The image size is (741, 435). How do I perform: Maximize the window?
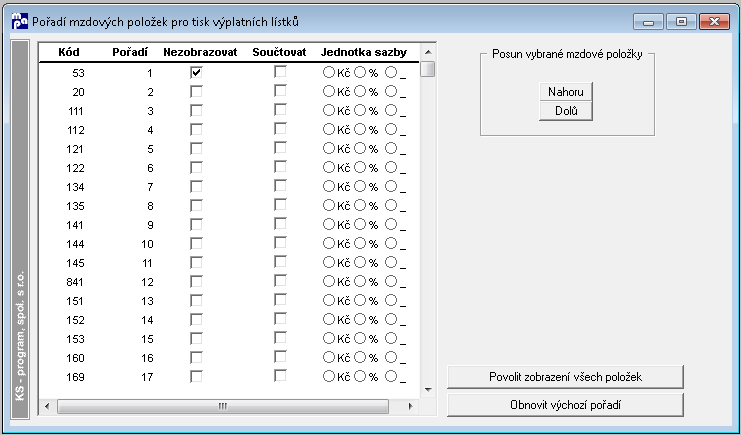pyautogui.click(x=681, y=22)
